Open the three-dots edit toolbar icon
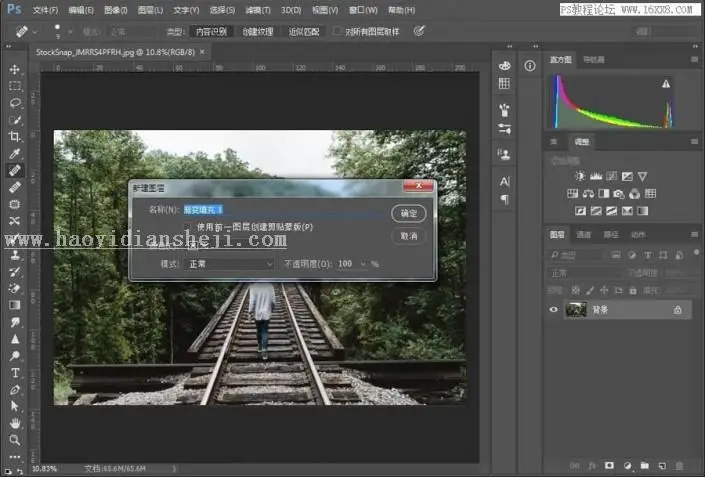This screenshot has height=477, width=705. pyautogui.click(x=15, y=457)
